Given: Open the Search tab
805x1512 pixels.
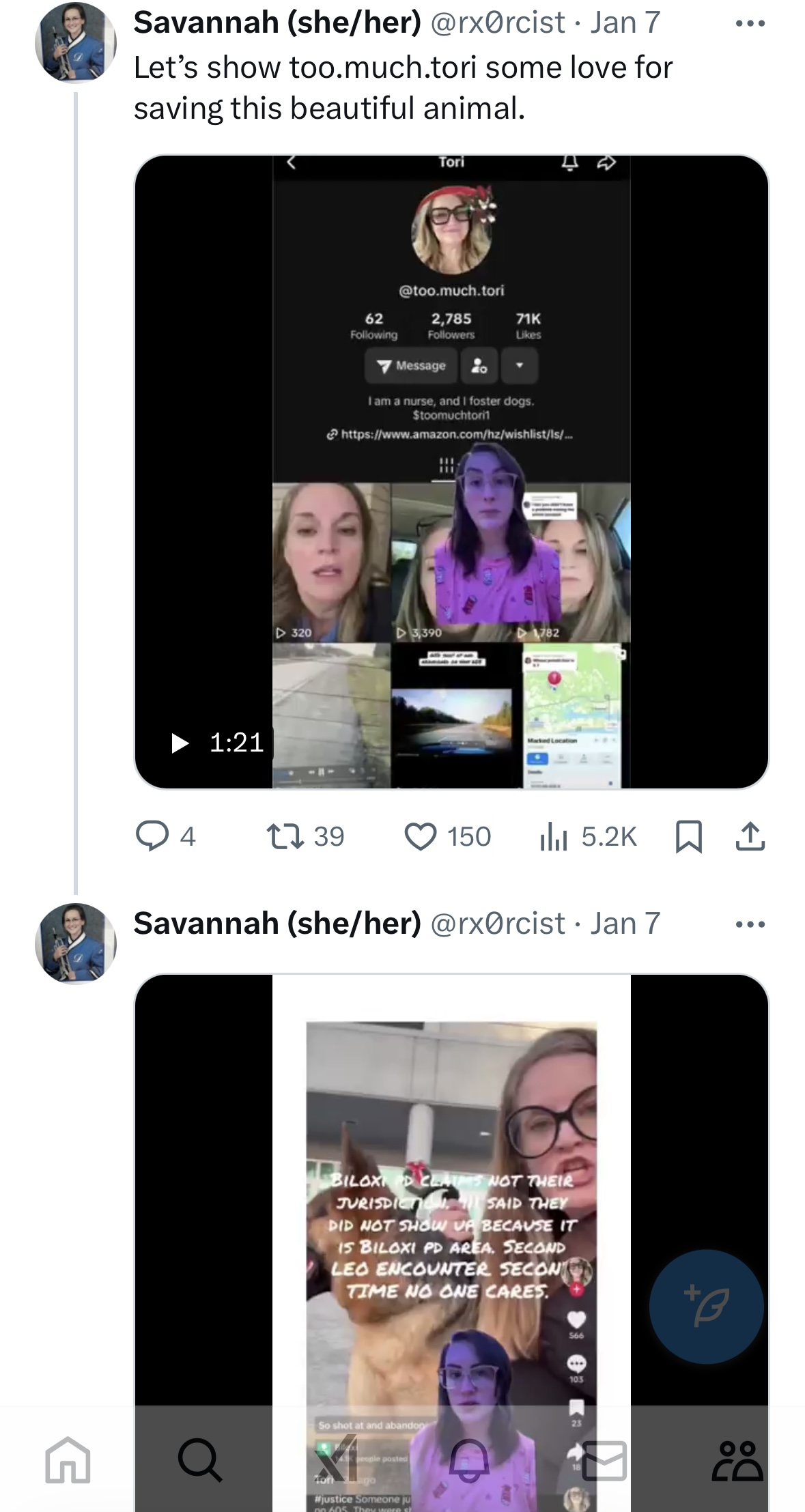Looking at the screenshot, I should click(200, 1460).
